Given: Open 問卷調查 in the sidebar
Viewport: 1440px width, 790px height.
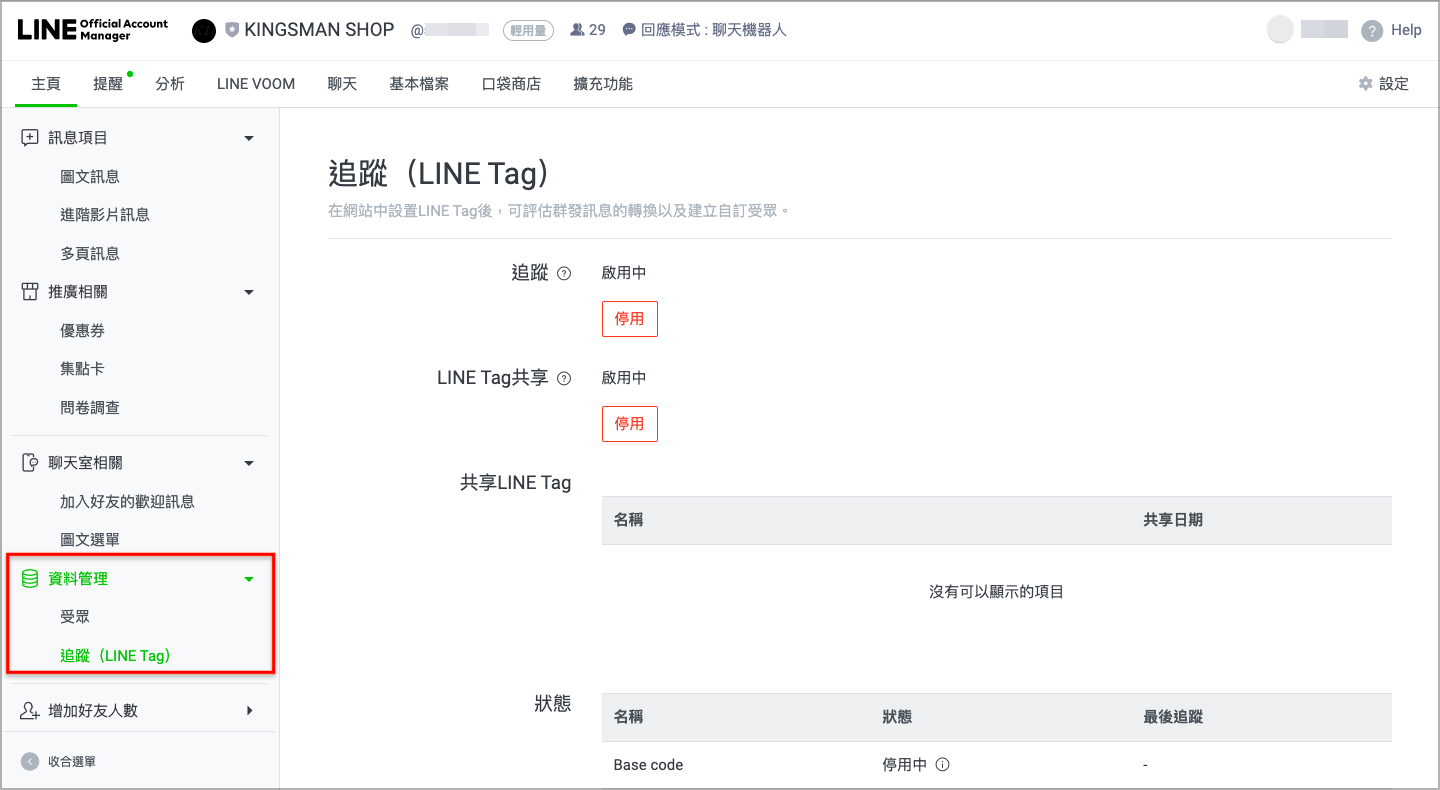Looking at the screenshot, I should [x=90, y=408].
